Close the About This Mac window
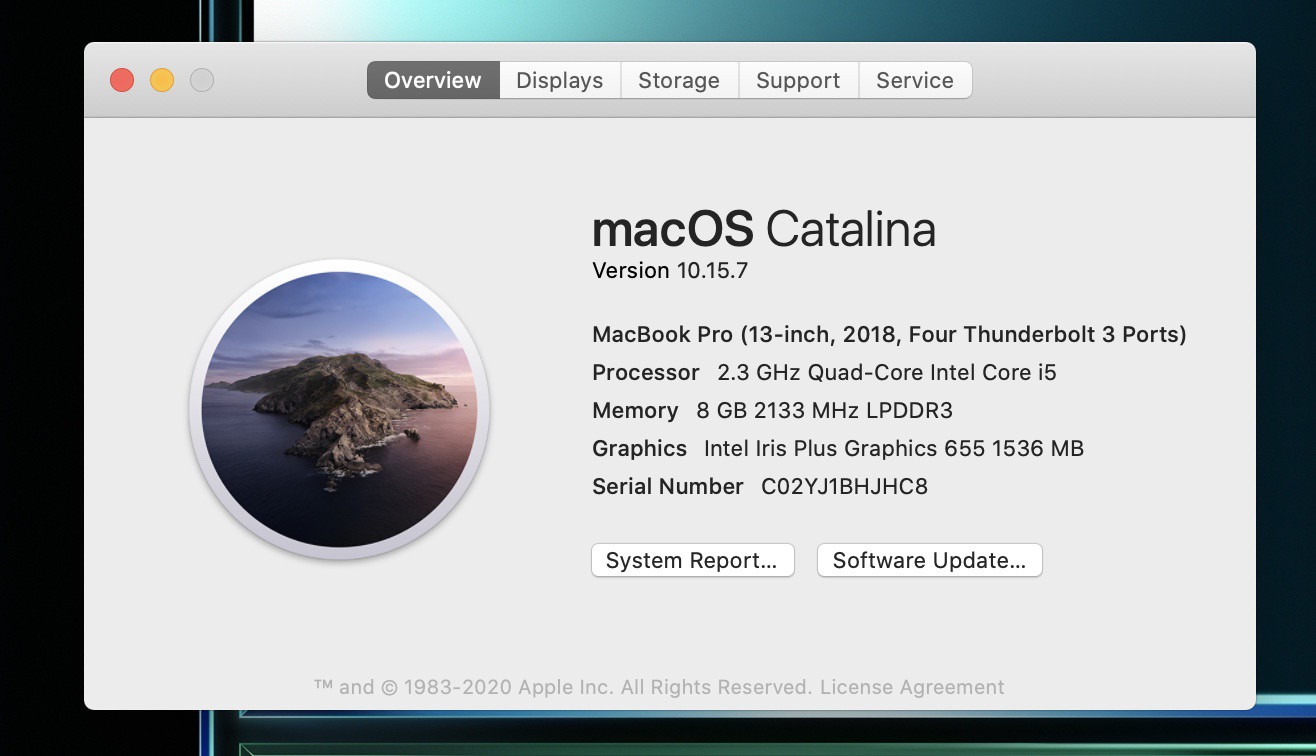Image resolution: width=1316 pixels, height=756 pixels. [122, 80]
